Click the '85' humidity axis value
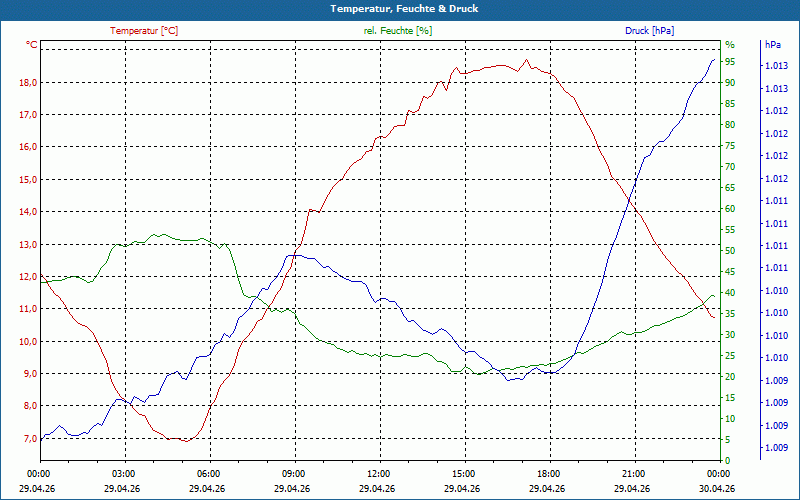 pos(730,104)
